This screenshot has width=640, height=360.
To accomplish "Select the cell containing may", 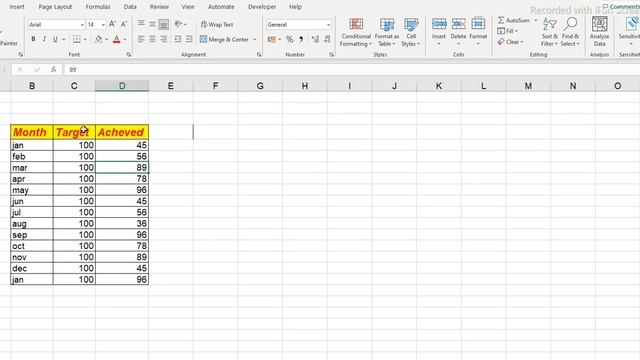I will (x=32, y=190).
